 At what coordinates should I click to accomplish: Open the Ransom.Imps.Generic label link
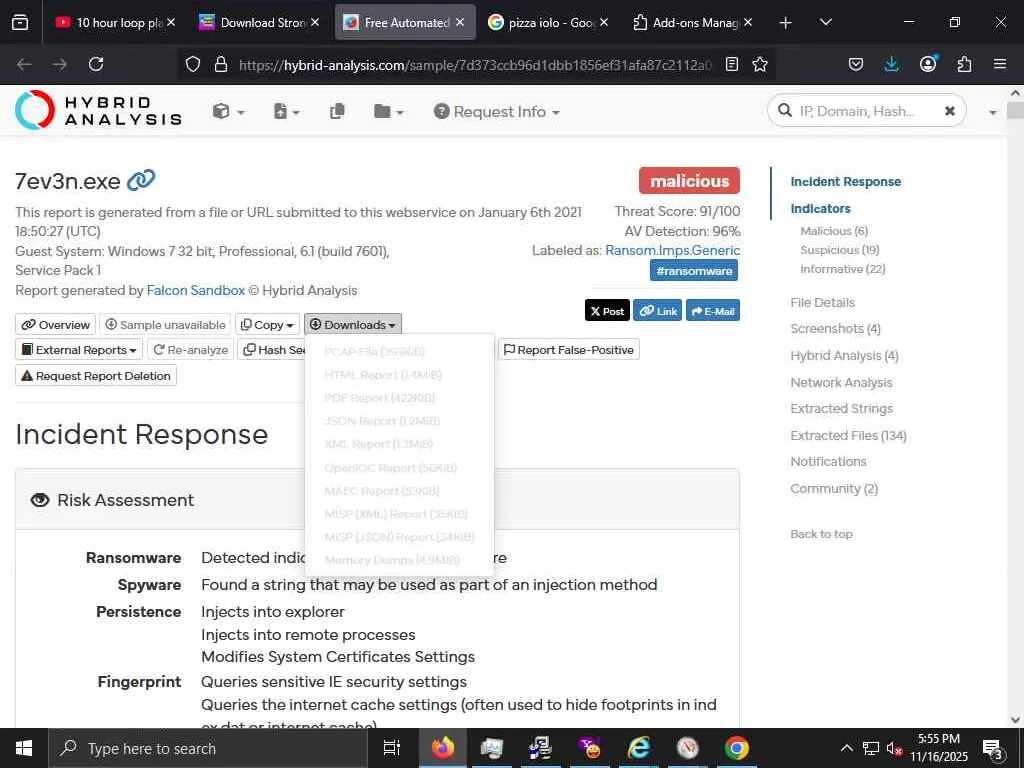pos(673,251)
